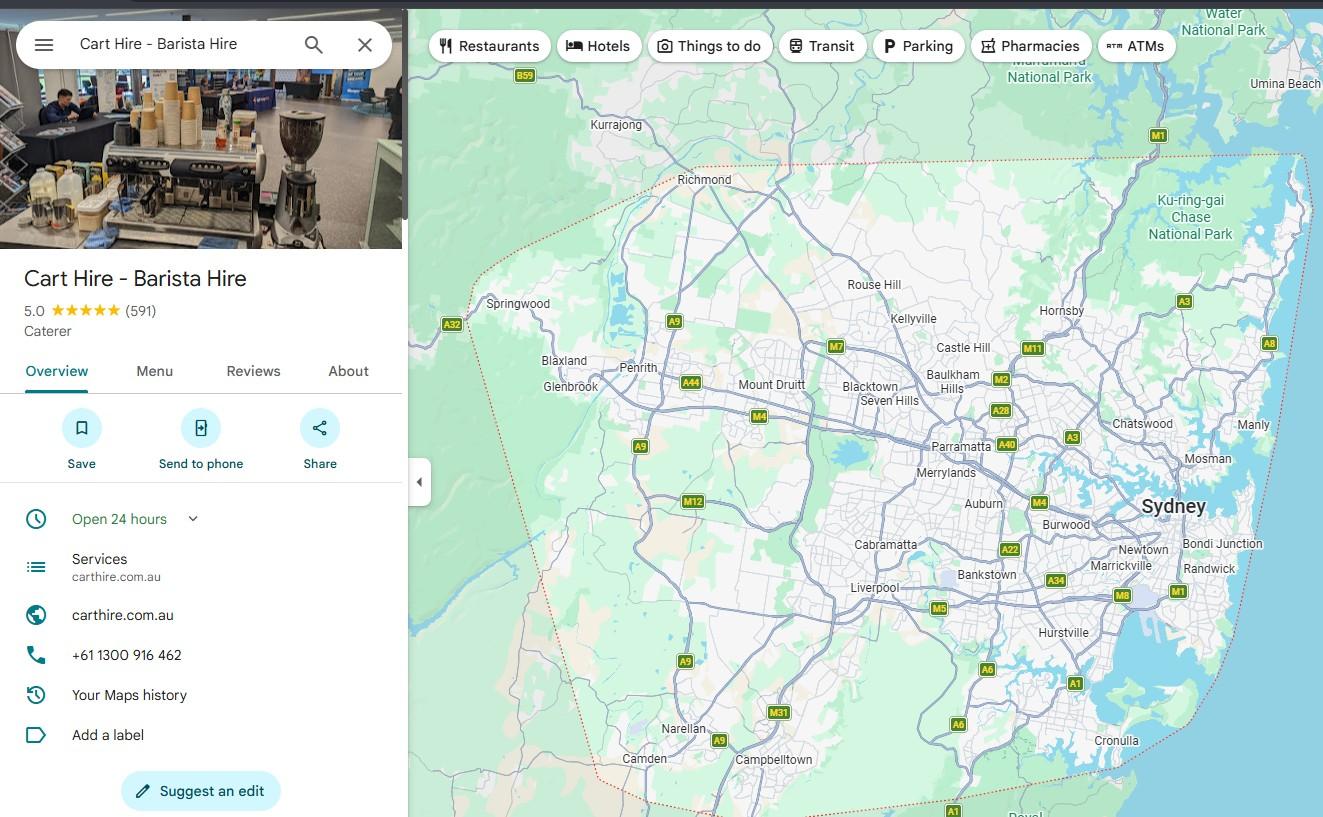Click the Share icon

pyautogui.click(x=320, y=428)
